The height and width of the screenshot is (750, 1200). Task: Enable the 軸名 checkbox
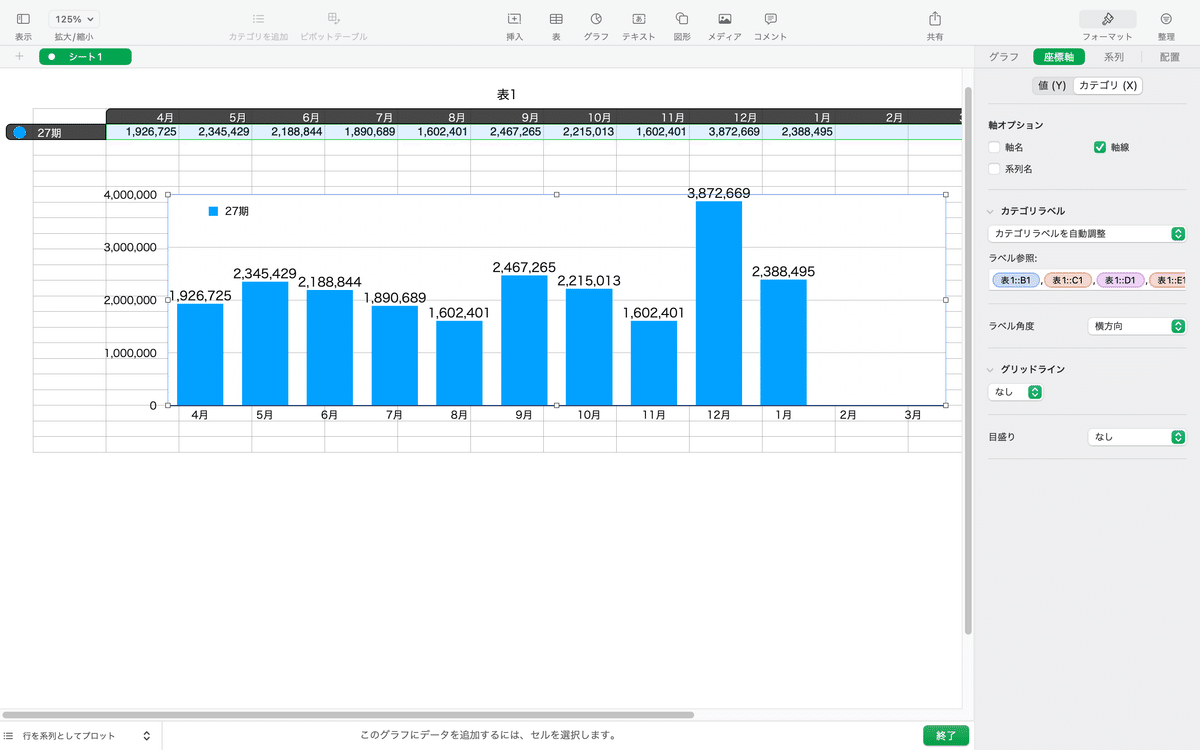pyautogui.click(x=994, y=147)
